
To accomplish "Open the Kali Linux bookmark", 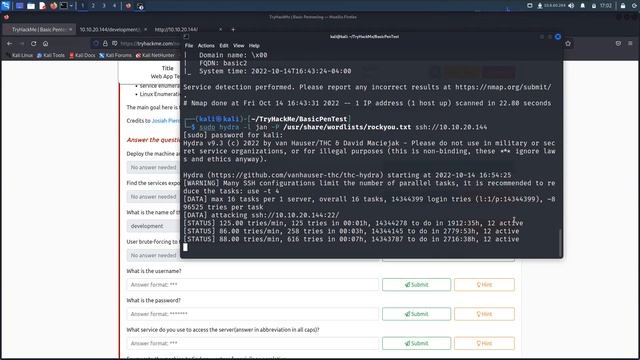I will (19, 55).
